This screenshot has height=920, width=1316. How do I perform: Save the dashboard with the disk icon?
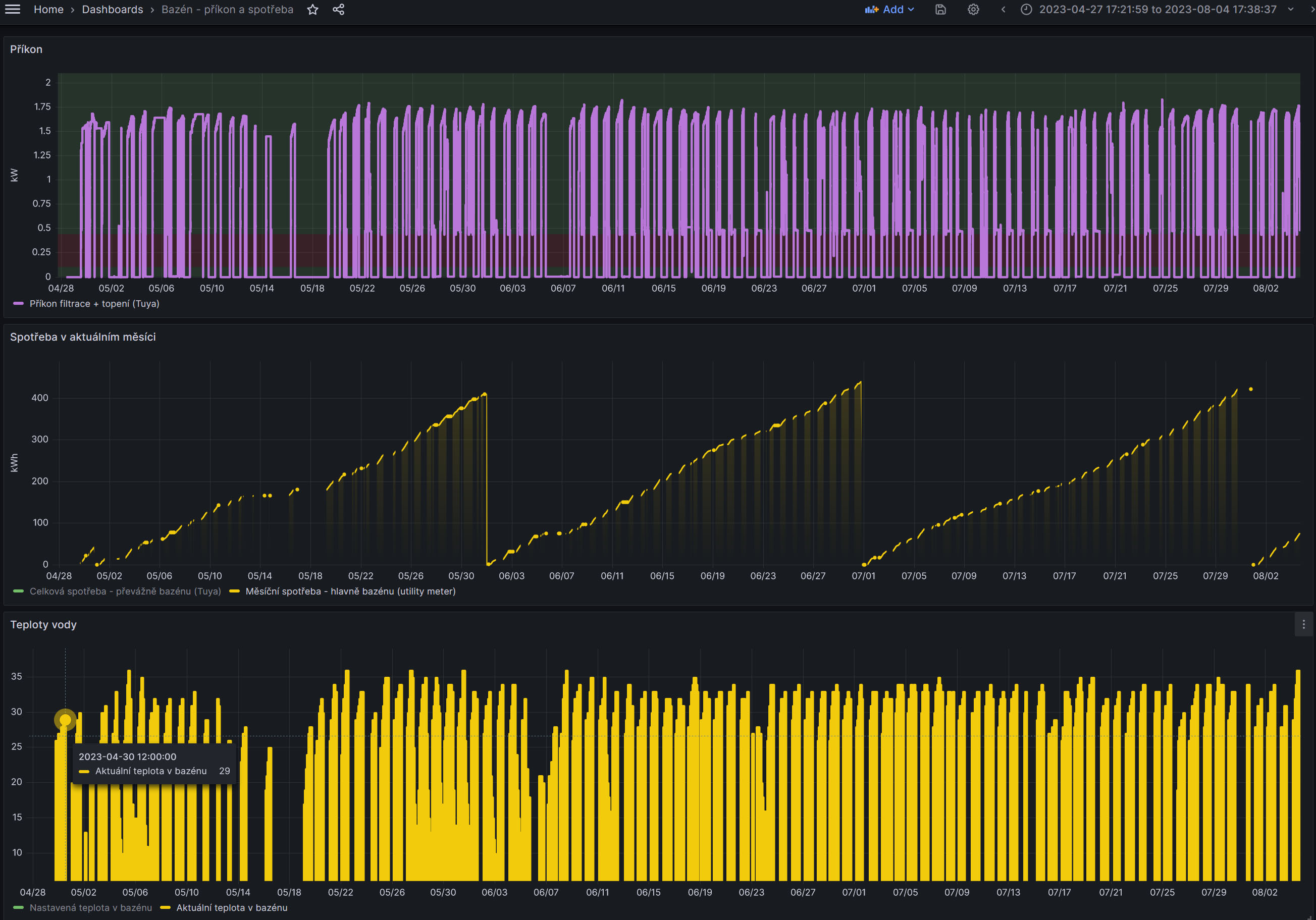pyautogui.click(x=940, y=9)
